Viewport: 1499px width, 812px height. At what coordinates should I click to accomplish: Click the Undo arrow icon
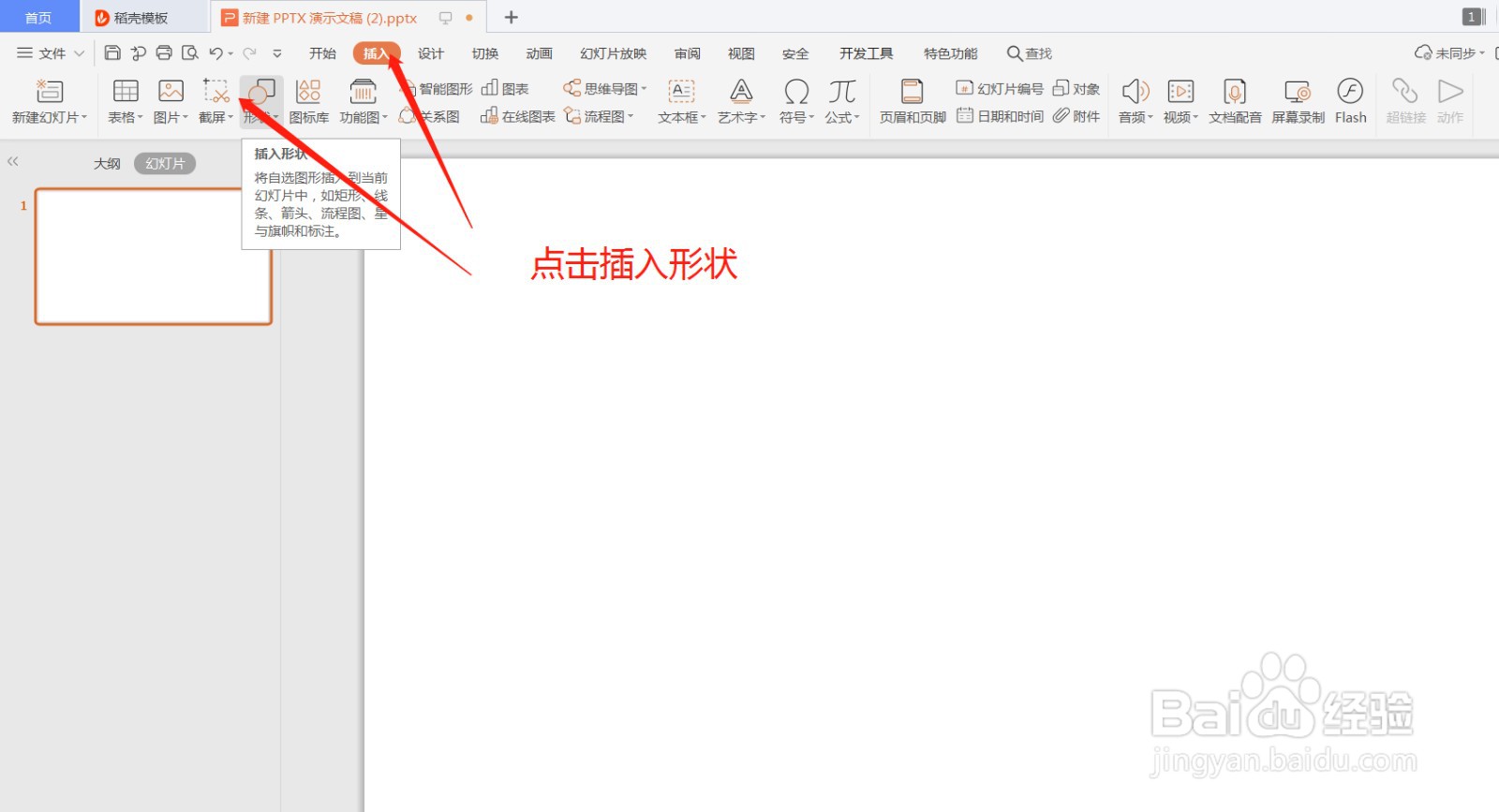tap(216, 53)
